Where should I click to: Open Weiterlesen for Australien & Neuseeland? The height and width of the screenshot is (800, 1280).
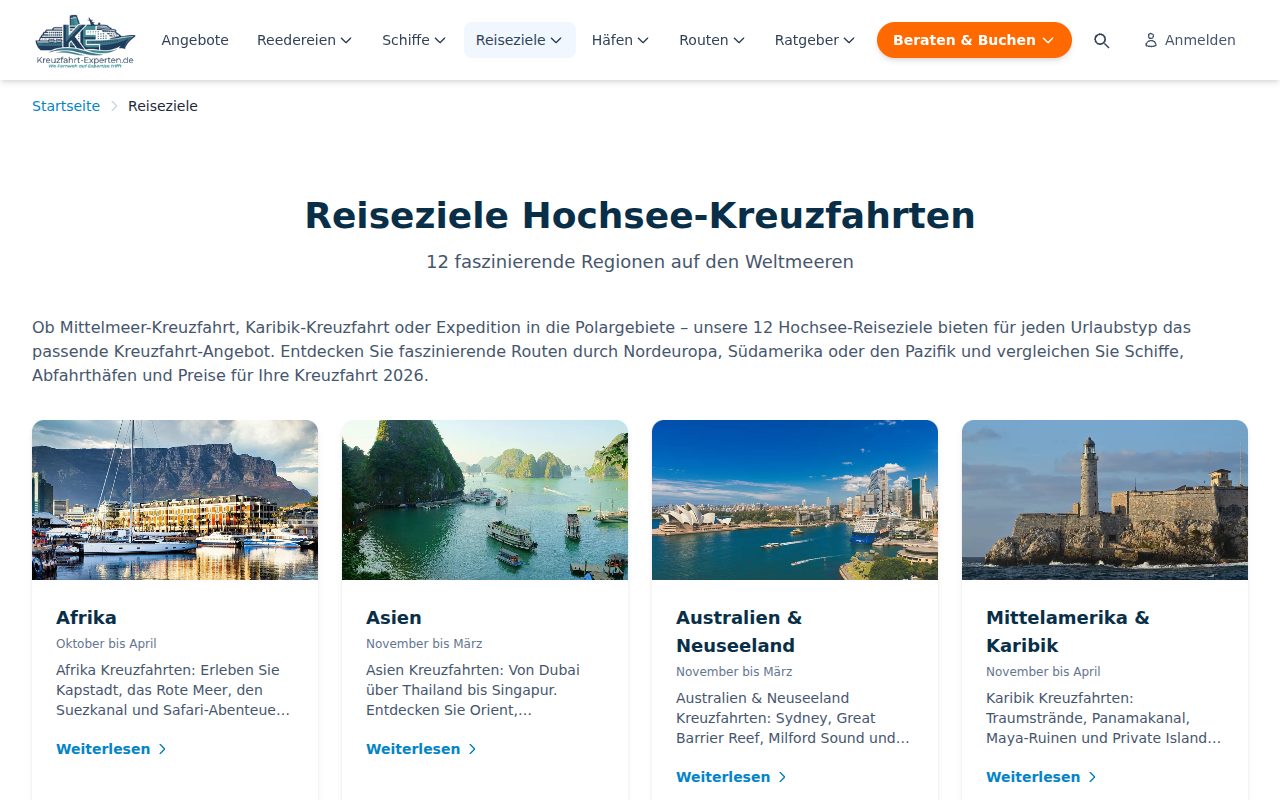[731, 777]
